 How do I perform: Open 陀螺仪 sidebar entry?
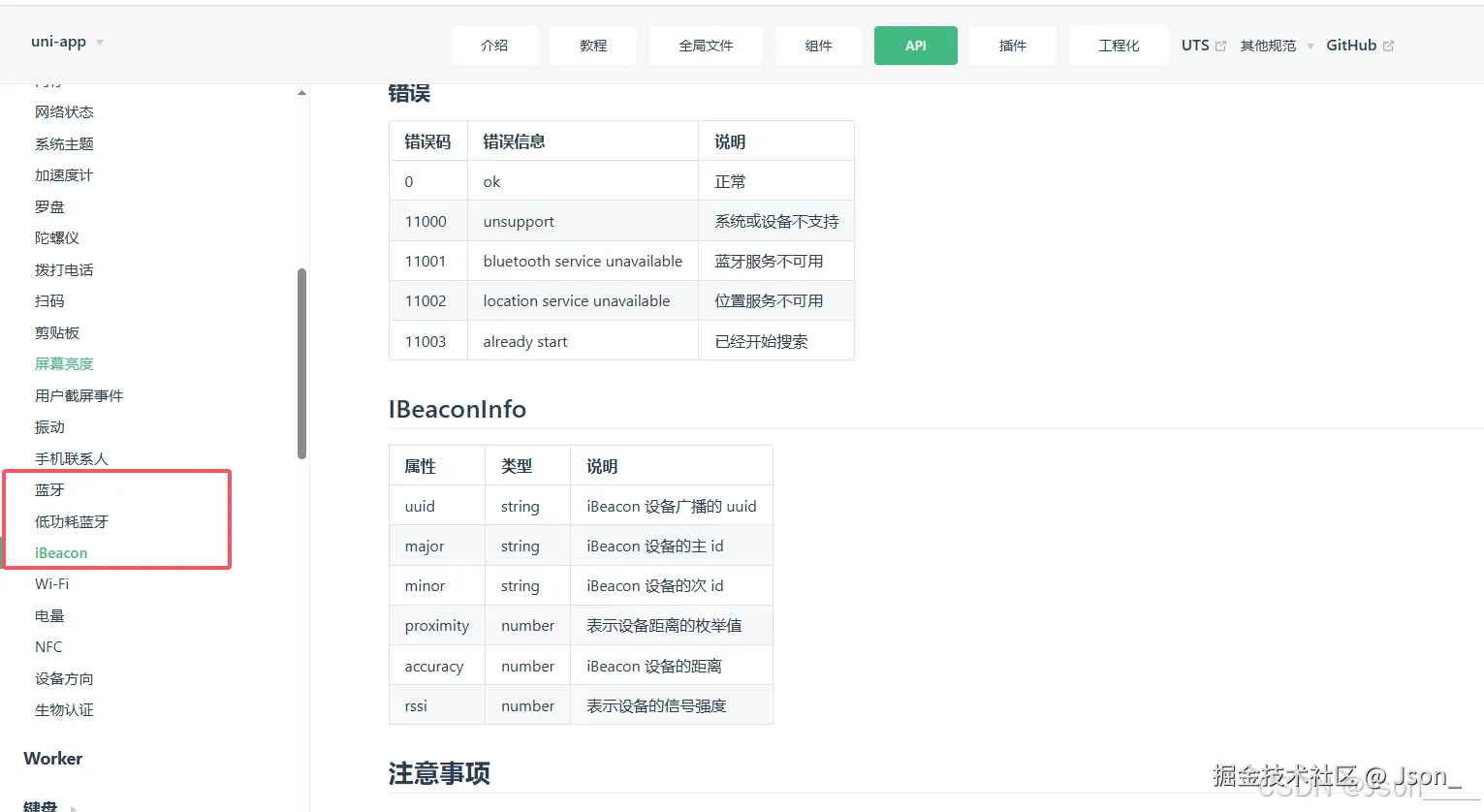(x=57, y=238)
